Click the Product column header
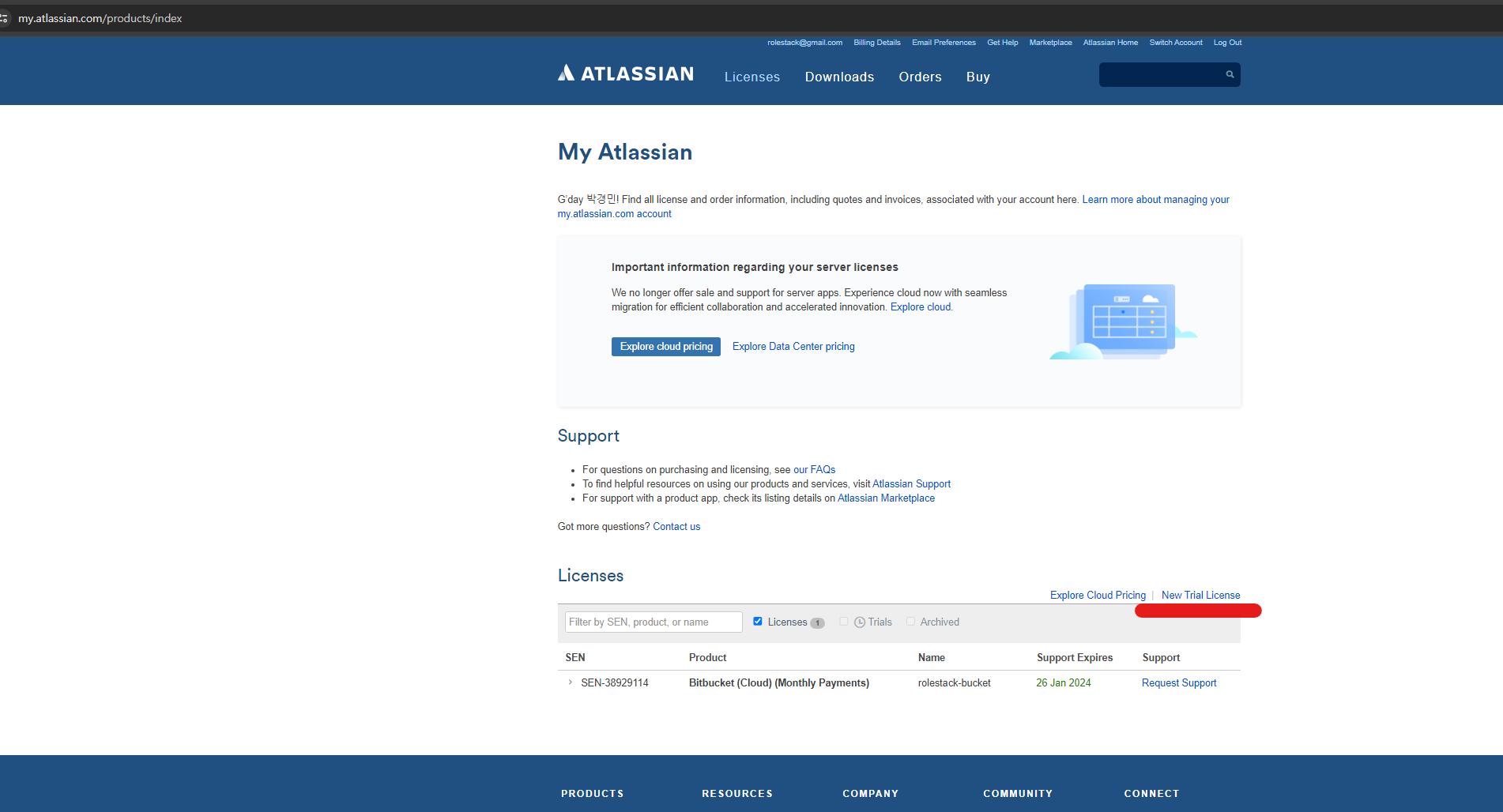The height and width of the screenshot is (812, 1503). 707,658
